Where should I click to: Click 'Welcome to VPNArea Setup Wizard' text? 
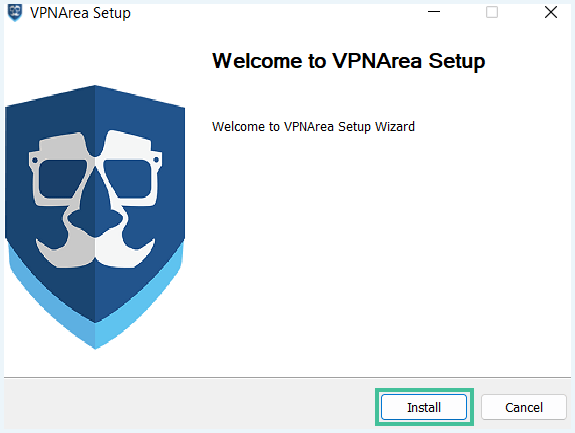coord(313,127)
